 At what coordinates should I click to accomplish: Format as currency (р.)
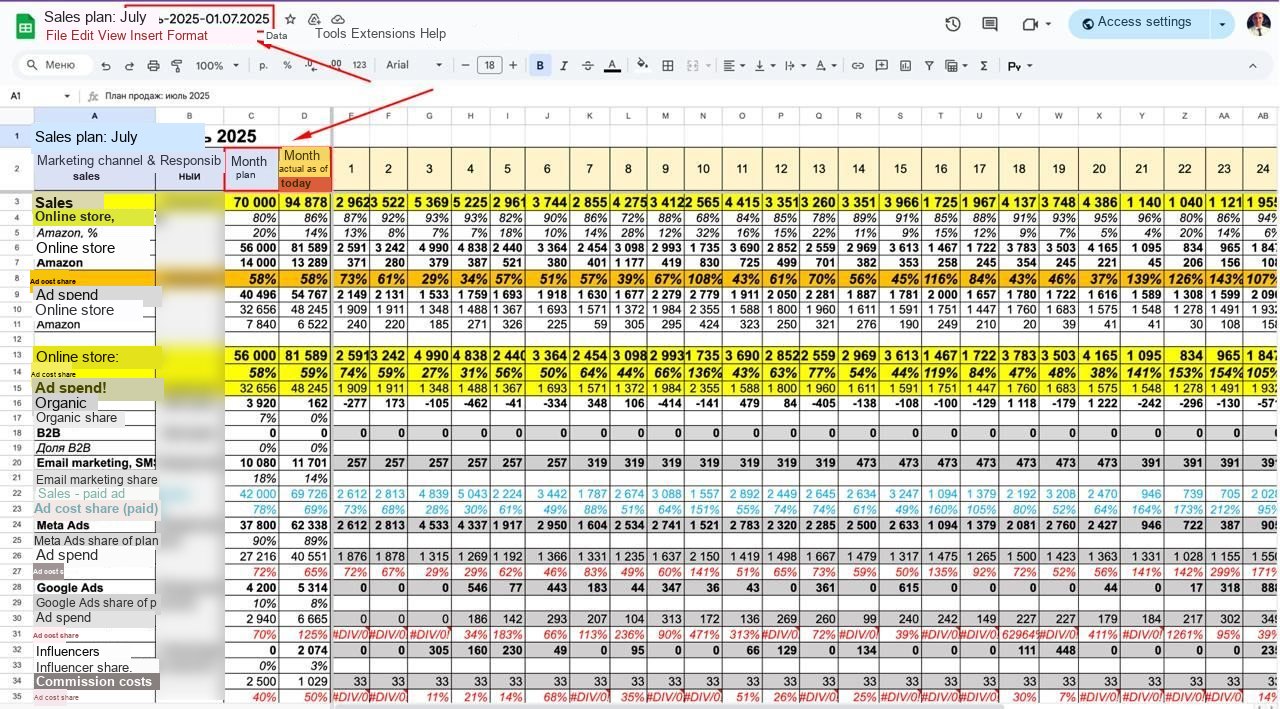coord(263,66)
